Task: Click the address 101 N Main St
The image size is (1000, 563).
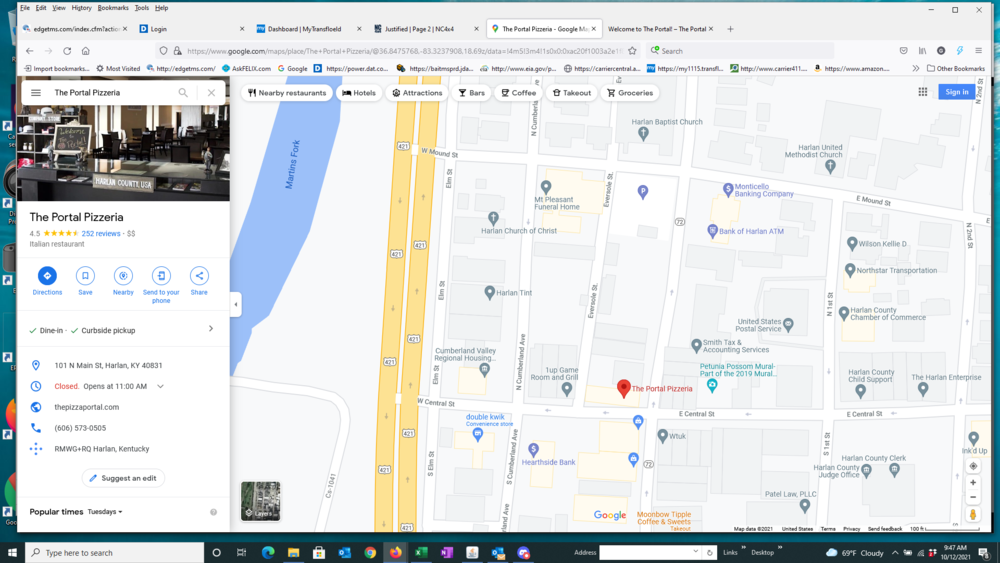Action: (x=108, y=365)
